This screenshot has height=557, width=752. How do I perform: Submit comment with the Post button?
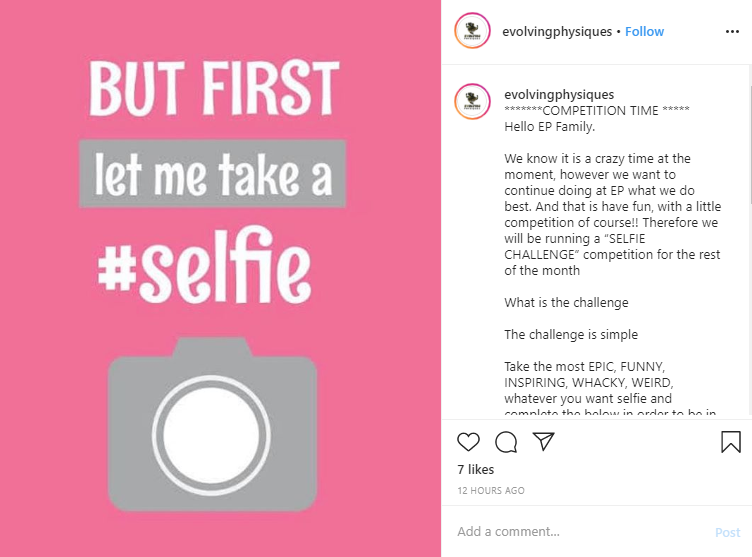[728, 533]
